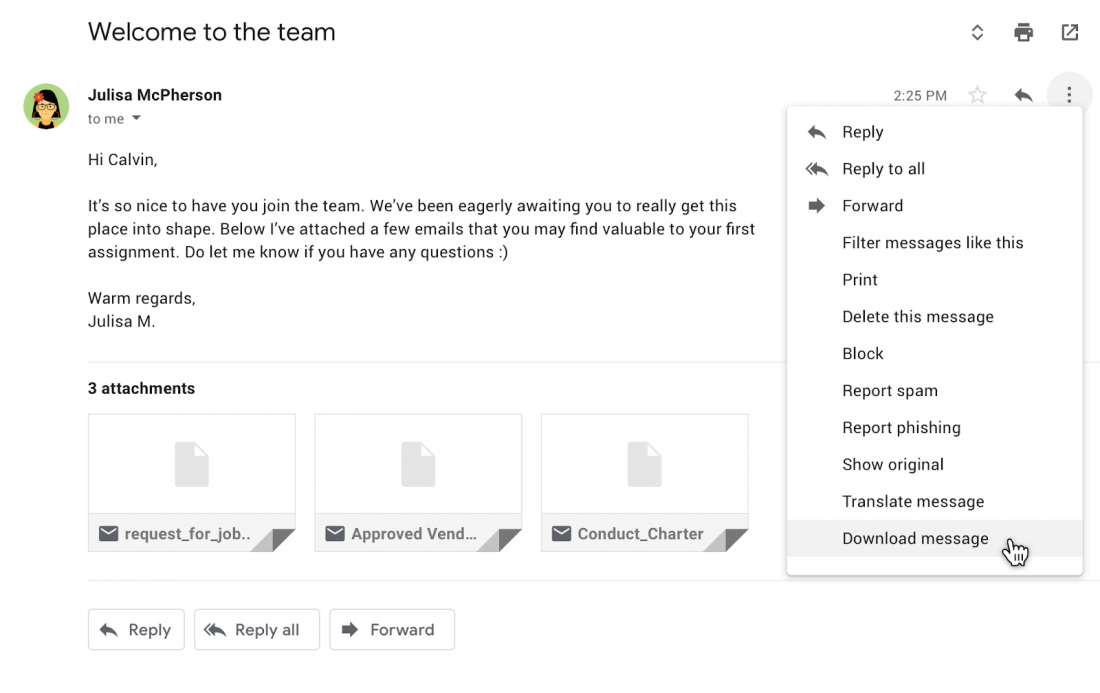The height and width of the screenshot is (693, 1100).
Task: Star this message from Julisa
Action: (977, 96)
